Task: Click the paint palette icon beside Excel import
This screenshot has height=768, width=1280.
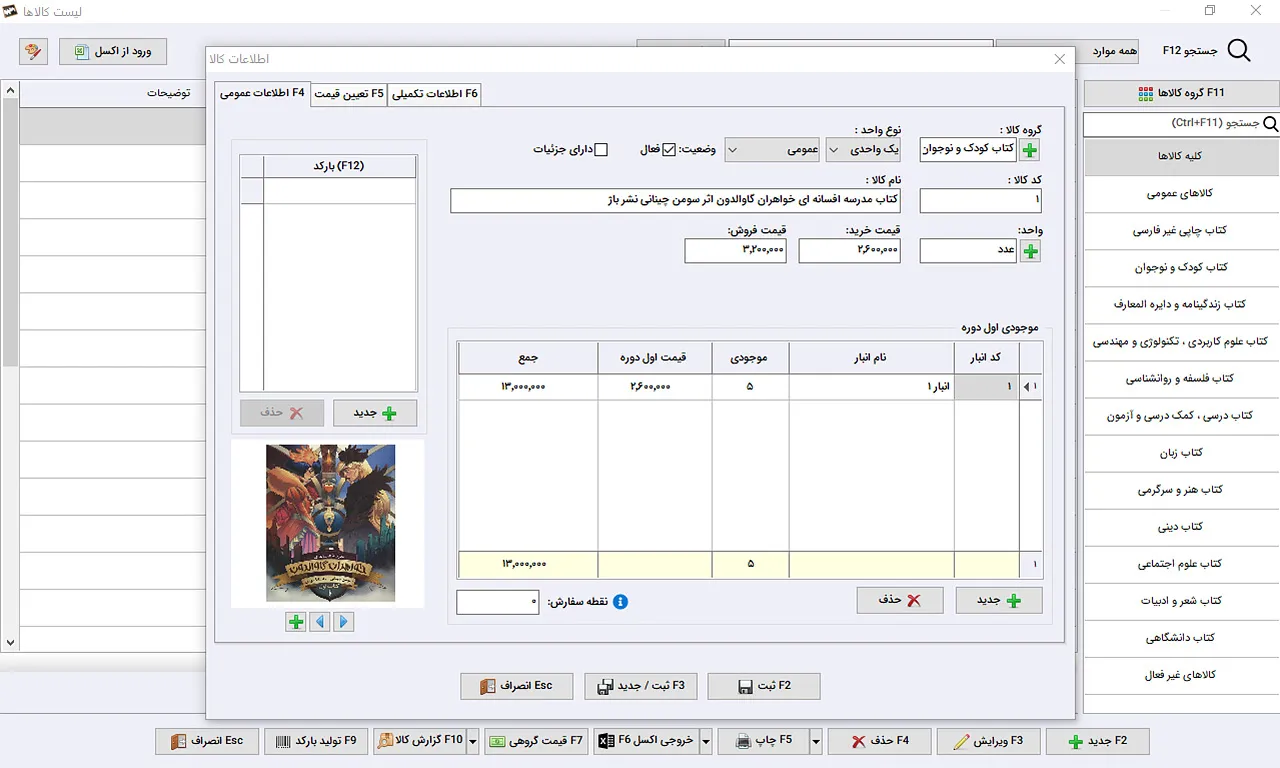Action: [33, 51]
